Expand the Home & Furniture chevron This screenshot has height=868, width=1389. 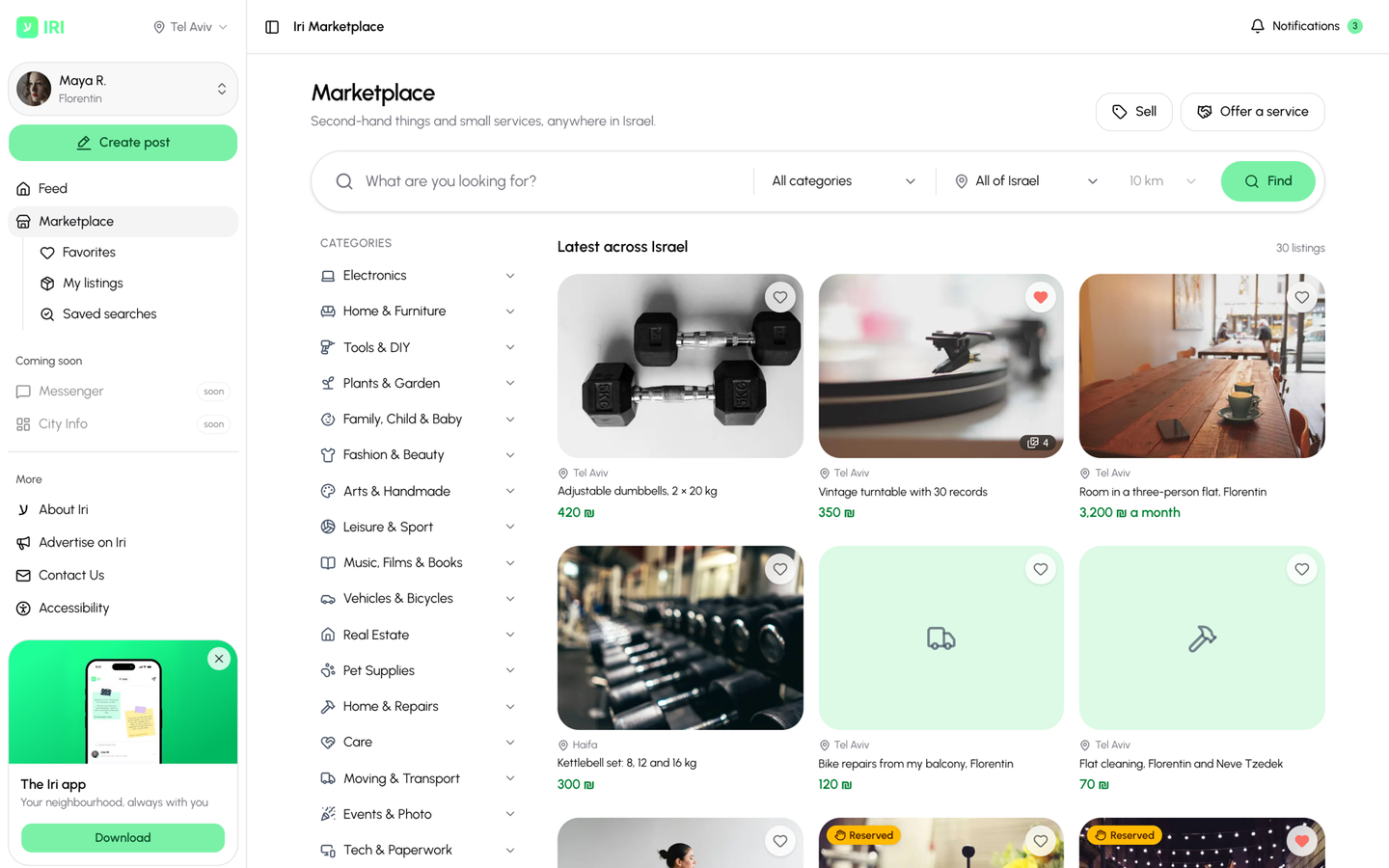510,312
